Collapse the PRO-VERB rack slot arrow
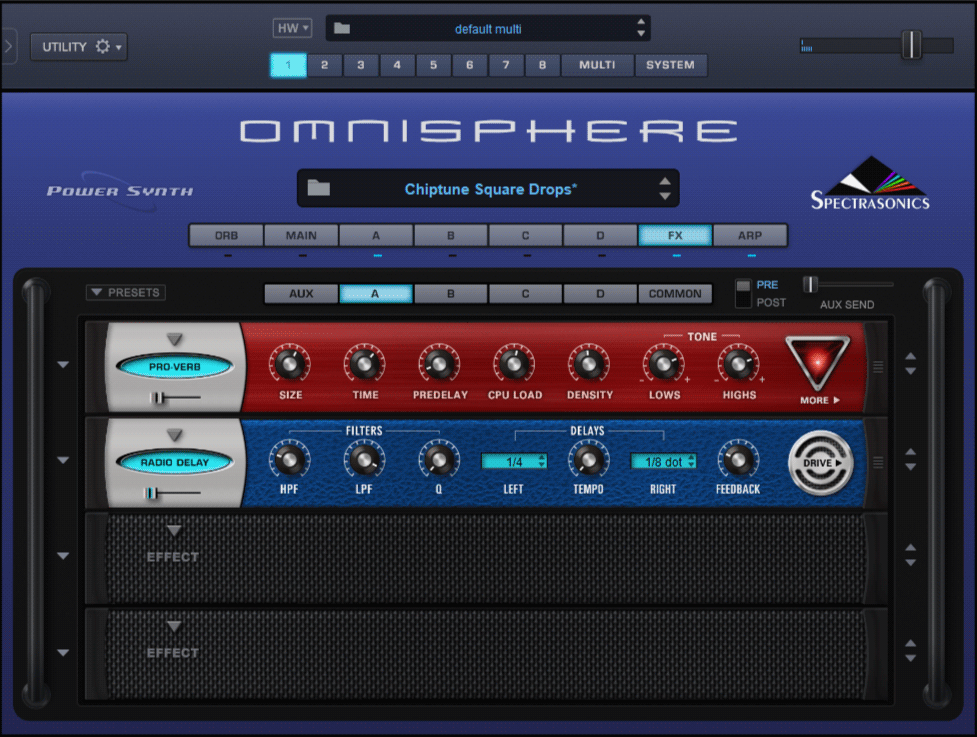The width and height of the screenshot is (977, 737). 63,364
